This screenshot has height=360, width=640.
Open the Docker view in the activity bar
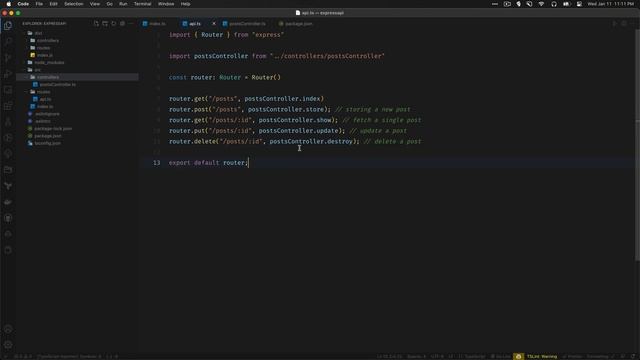coord(8,202)
